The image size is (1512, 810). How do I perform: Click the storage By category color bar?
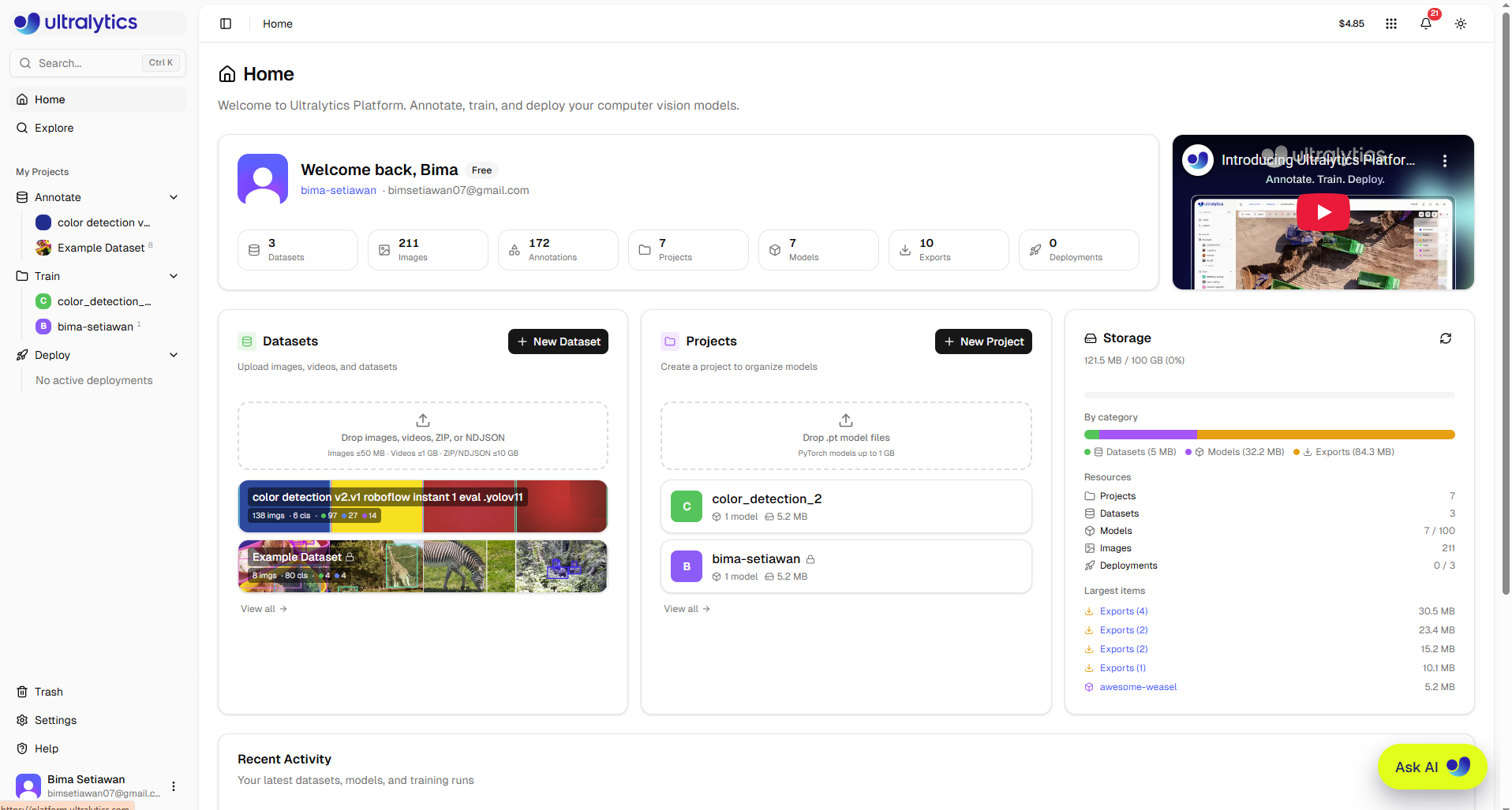pyautogui.click(x=1269, y=435)
